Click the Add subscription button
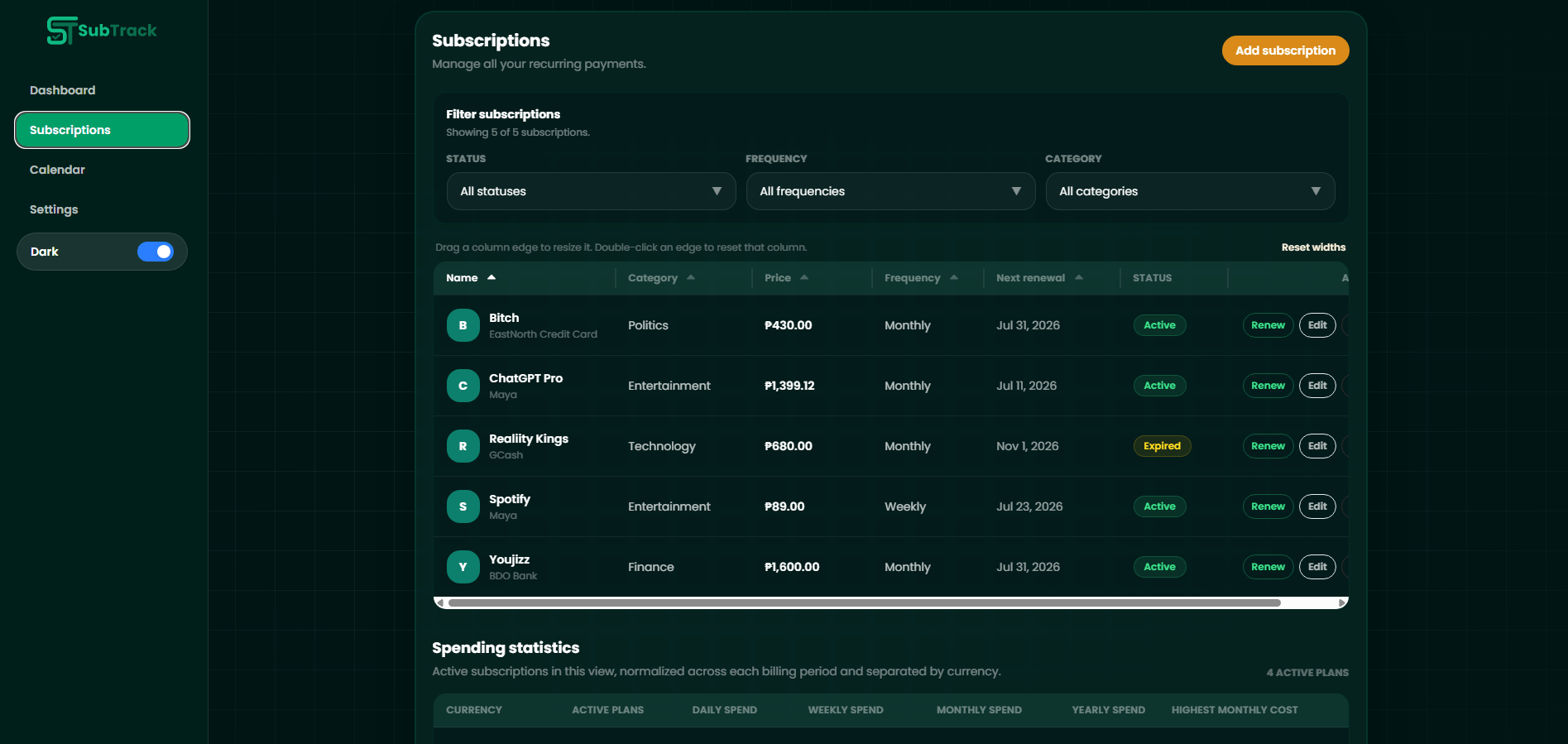The width and height of the screenshot is (1568, 744). tap(1285, 50)
